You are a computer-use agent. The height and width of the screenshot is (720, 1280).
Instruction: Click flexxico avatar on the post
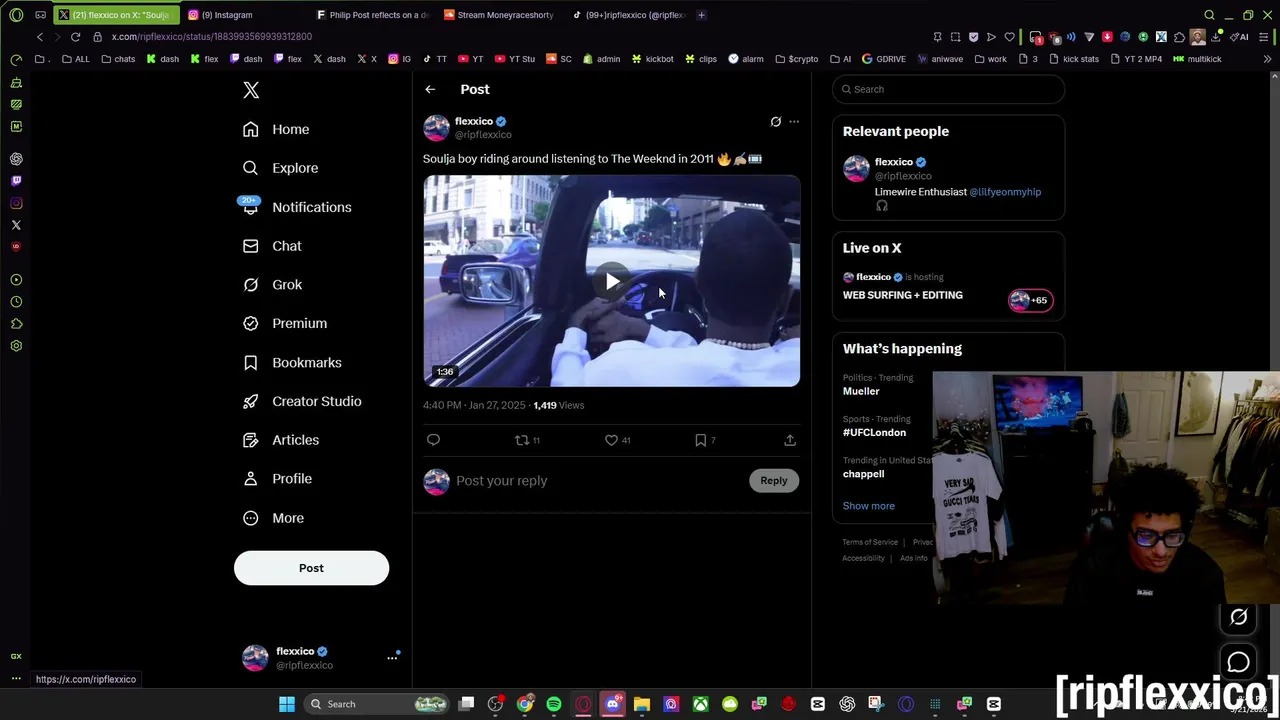click(436, 128)
